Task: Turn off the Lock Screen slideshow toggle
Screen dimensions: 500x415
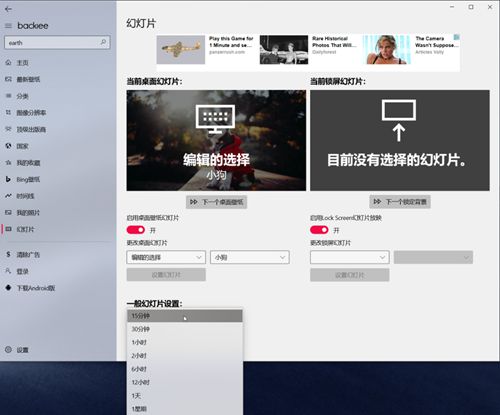Action: (x=319, y=230)
